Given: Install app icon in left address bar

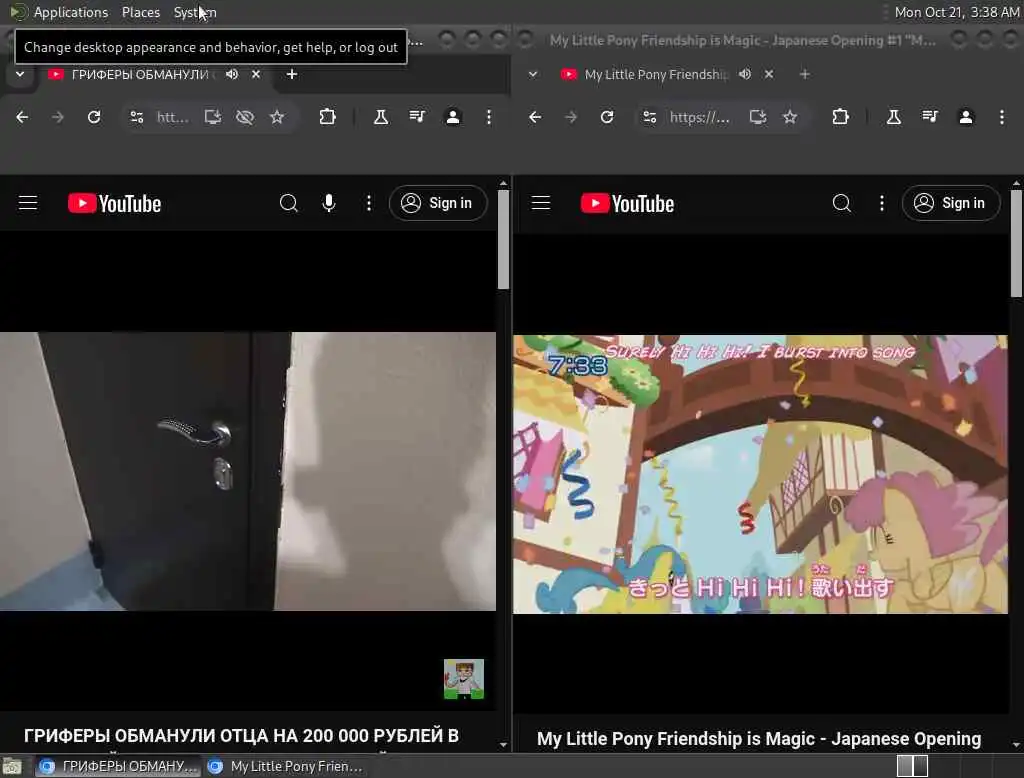Looking at the screenshot, I should (x=212, y=117).
